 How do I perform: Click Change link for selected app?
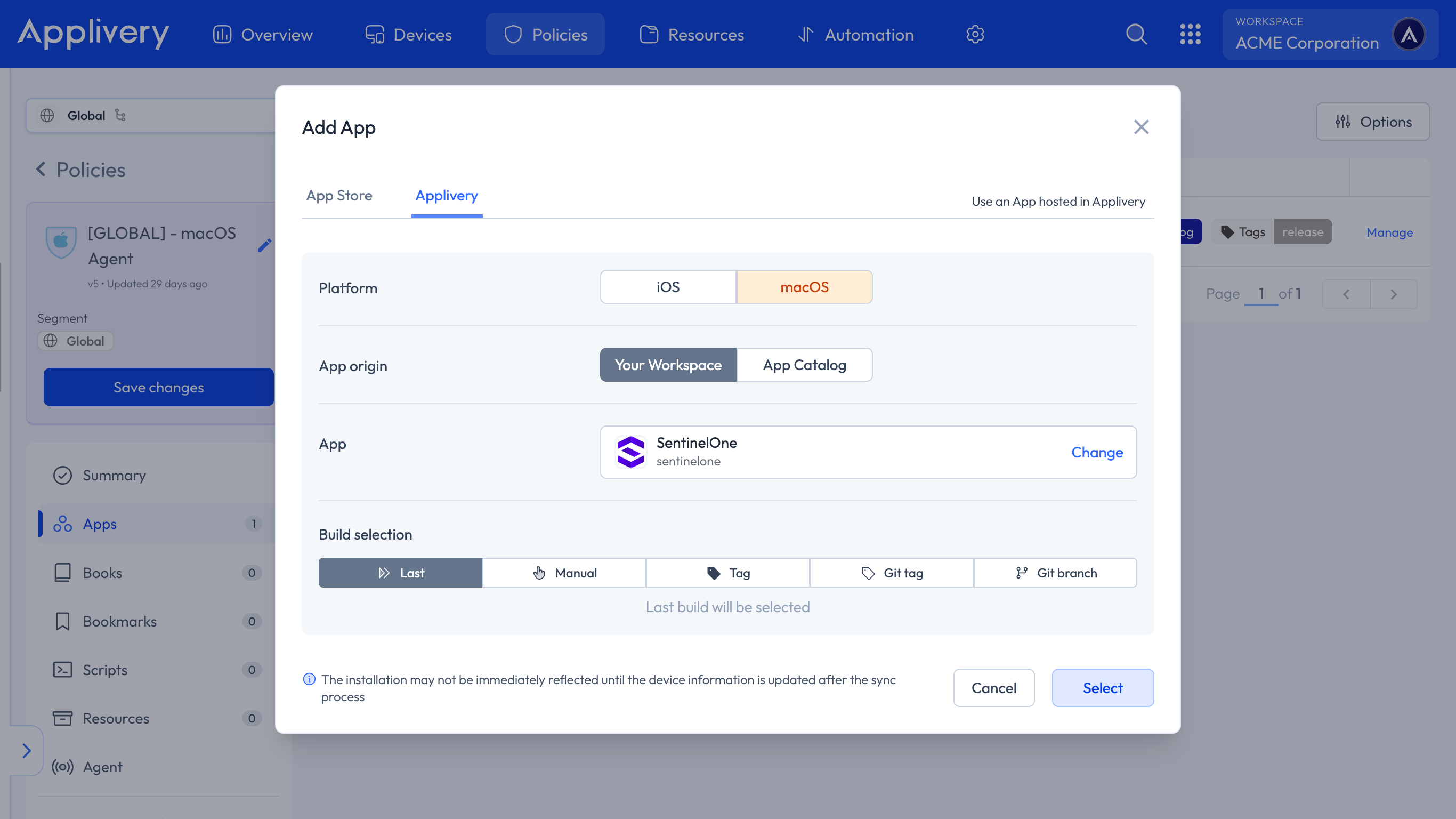coord(1096,453)
